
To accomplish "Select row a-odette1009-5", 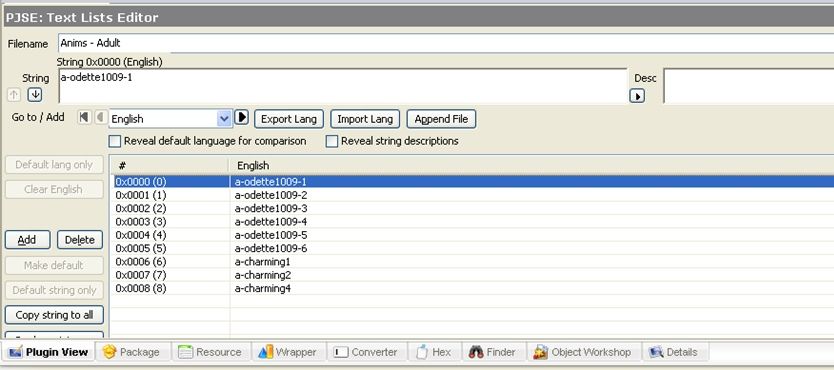I will coord(473,235).
